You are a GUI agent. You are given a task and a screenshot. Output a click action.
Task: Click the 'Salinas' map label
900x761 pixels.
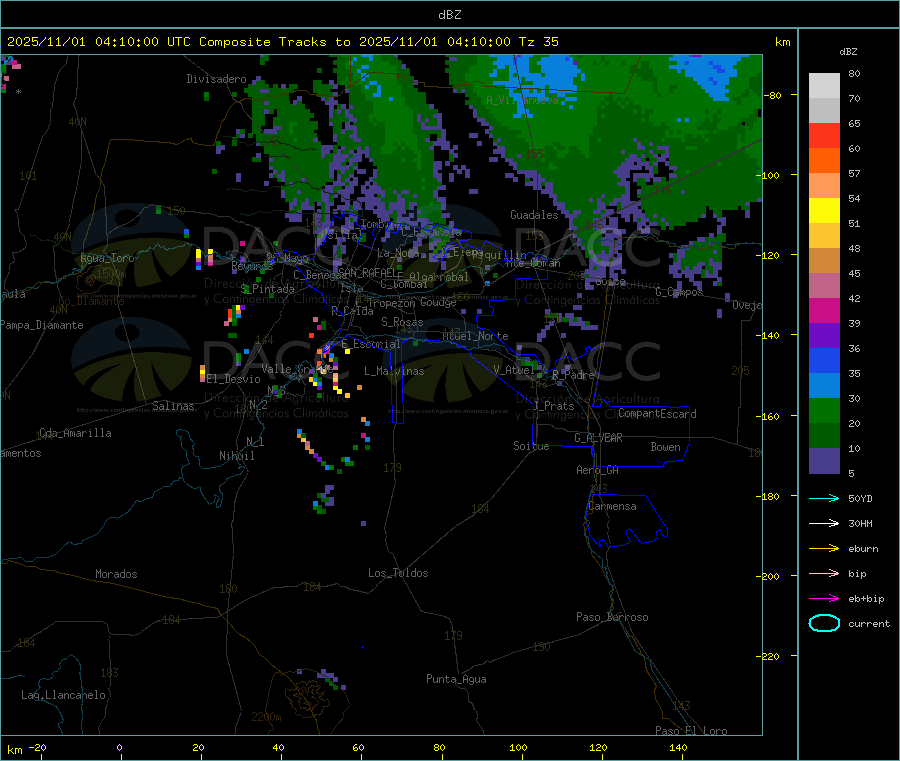[173, 406]
